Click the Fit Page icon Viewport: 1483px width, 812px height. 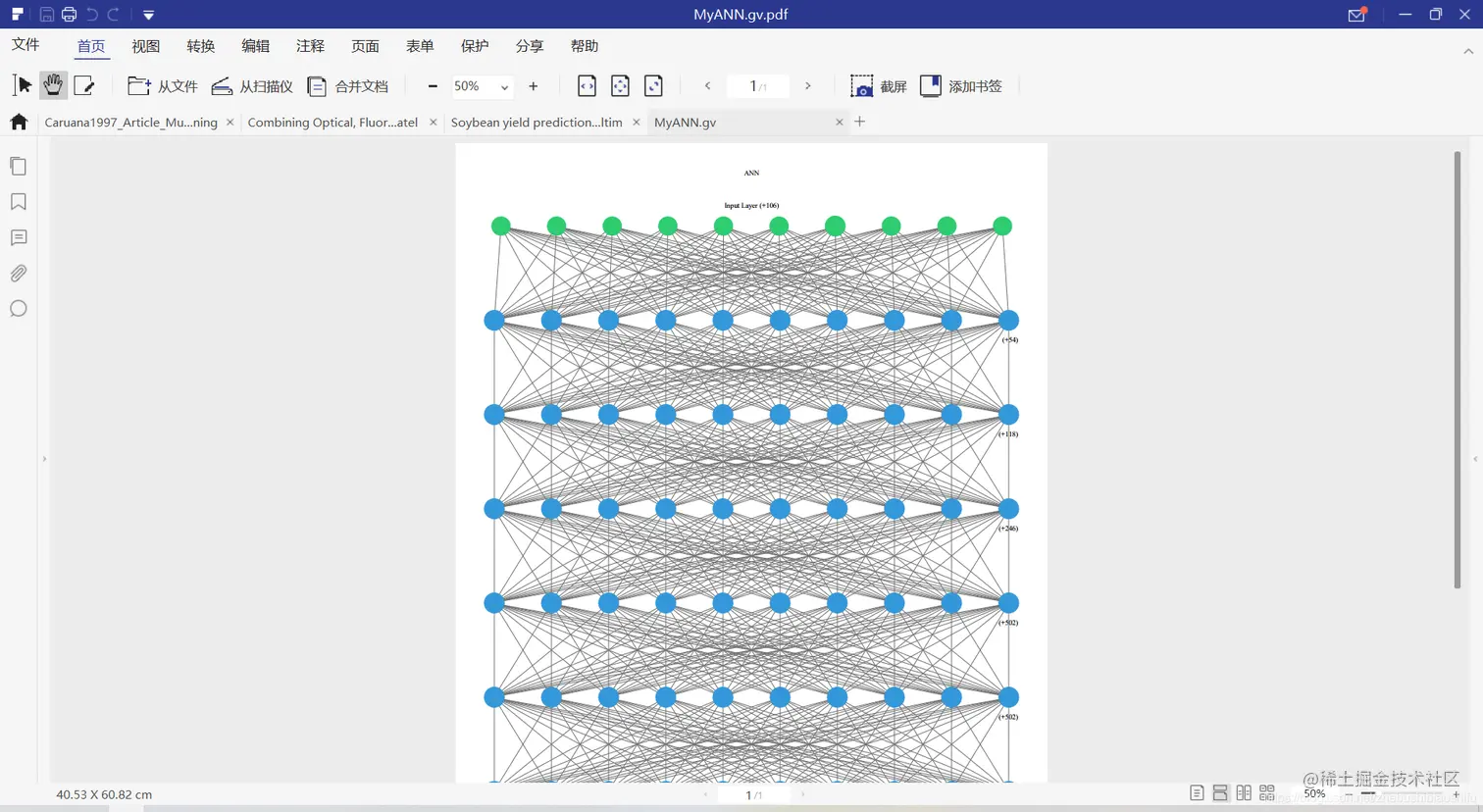pos(620,86)
